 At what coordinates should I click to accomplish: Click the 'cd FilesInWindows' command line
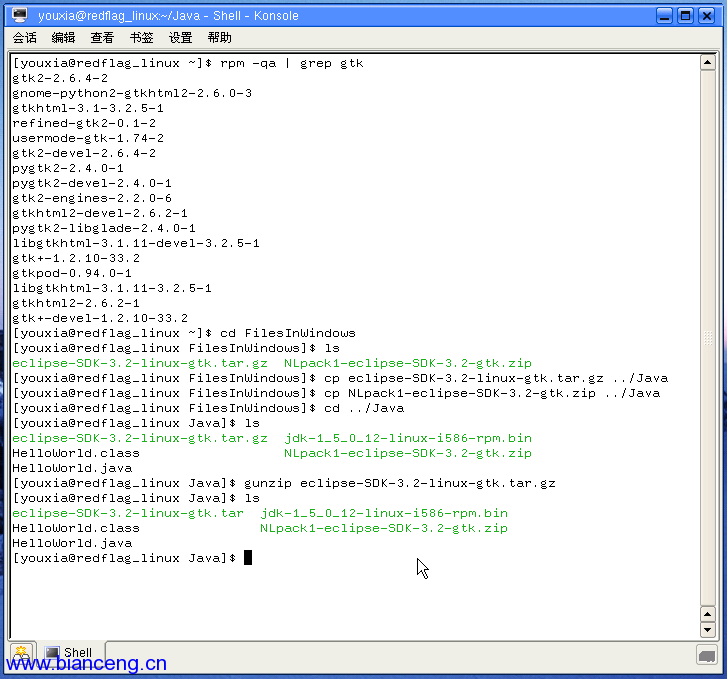point(184,333)
